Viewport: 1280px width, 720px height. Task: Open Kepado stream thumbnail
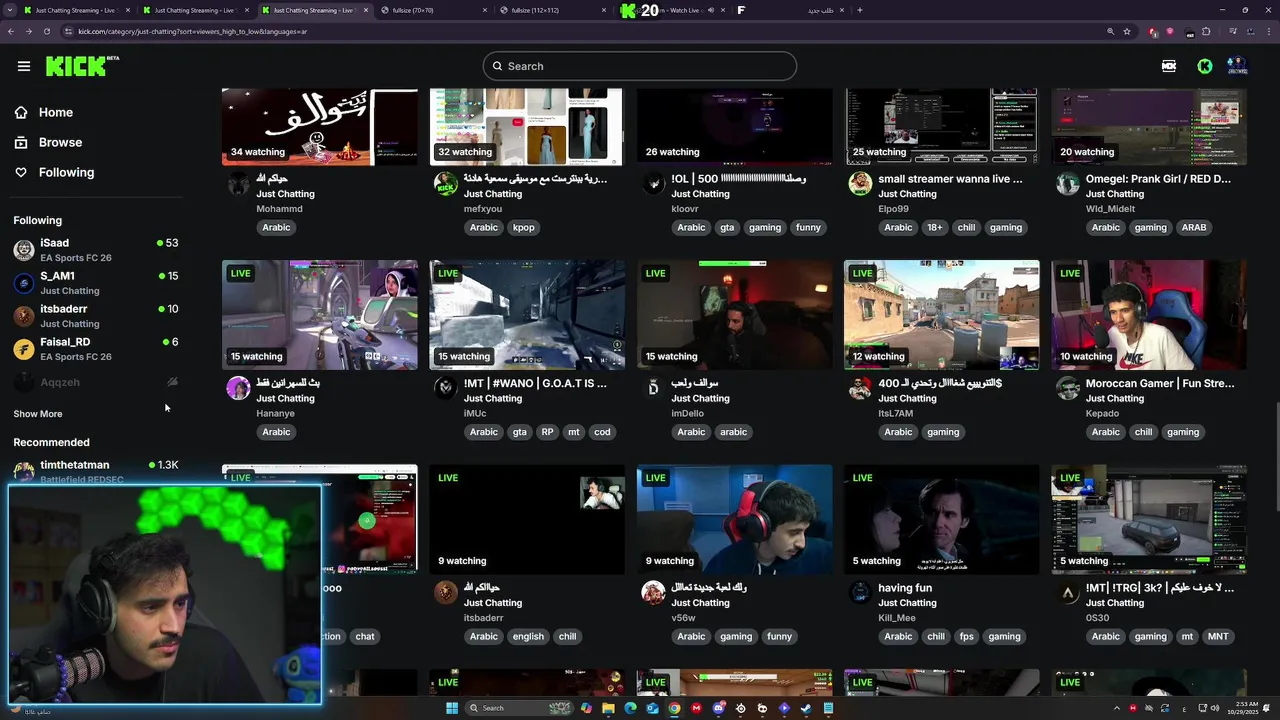(1149, 315)
